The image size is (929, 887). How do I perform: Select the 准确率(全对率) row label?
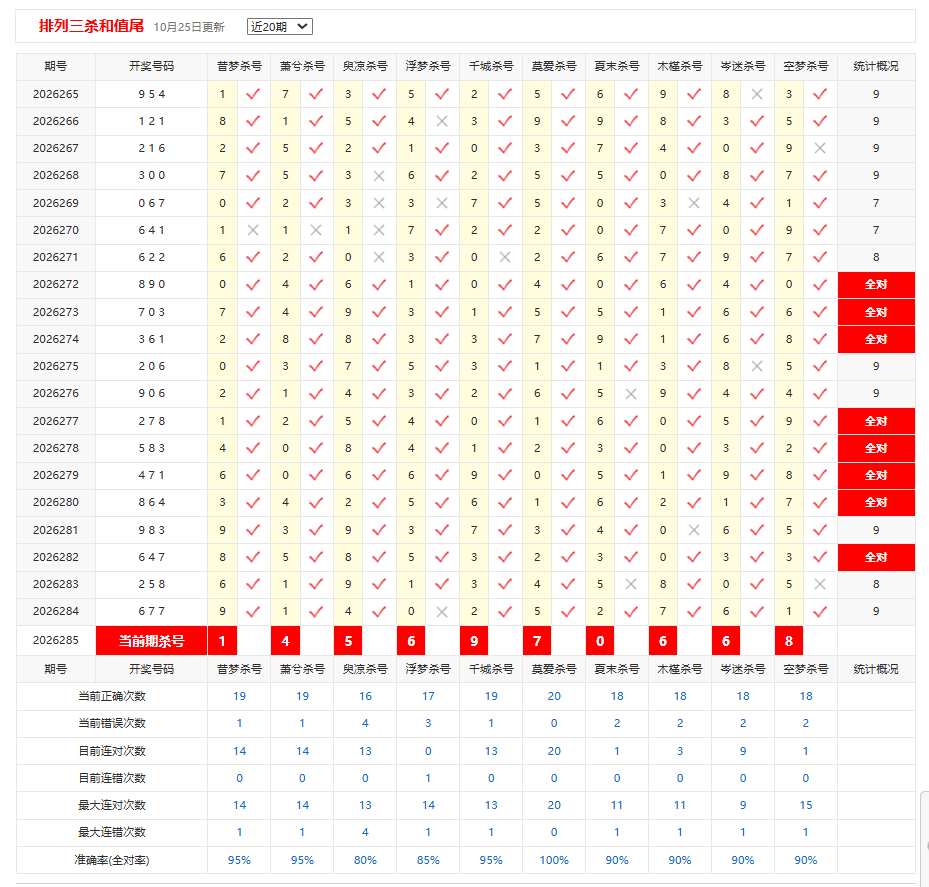112,860
